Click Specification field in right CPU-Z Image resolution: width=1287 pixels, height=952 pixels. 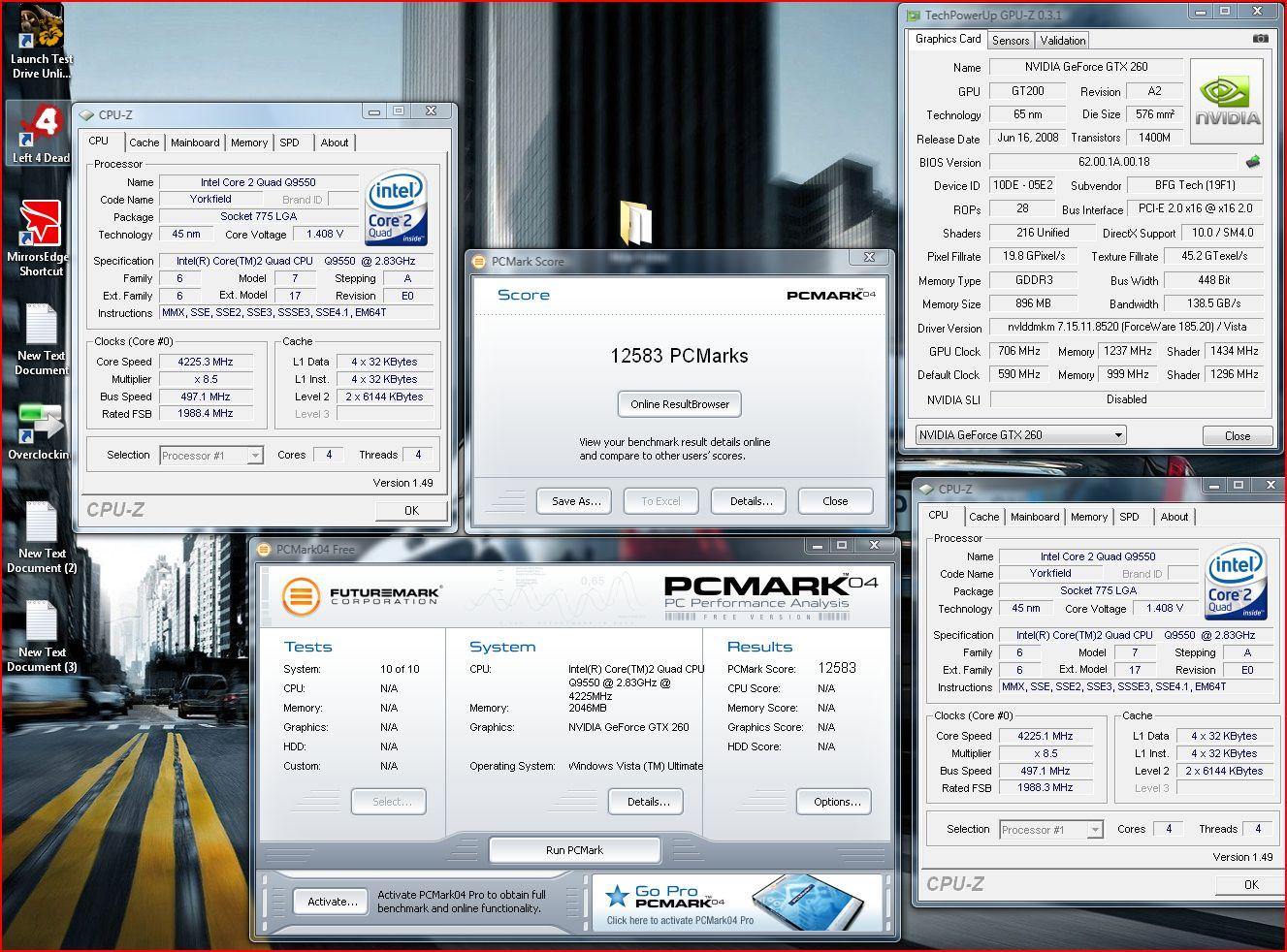(x=1136, y=635)
